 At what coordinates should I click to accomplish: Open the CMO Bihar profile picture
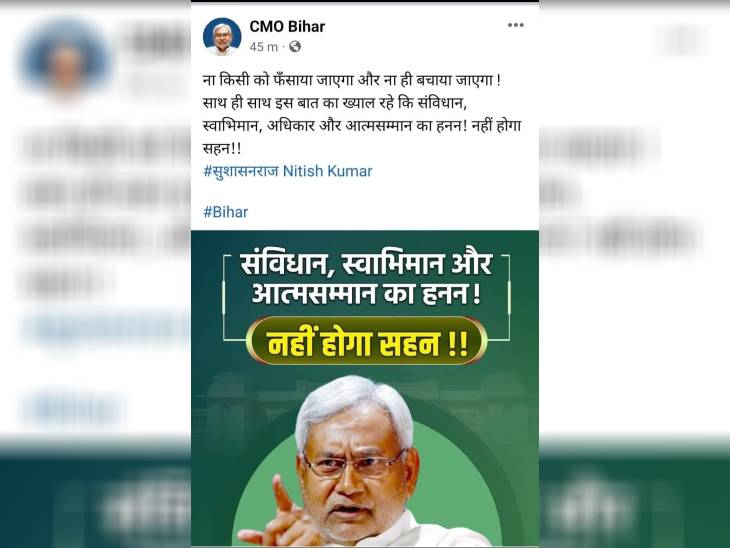point(222,36)
